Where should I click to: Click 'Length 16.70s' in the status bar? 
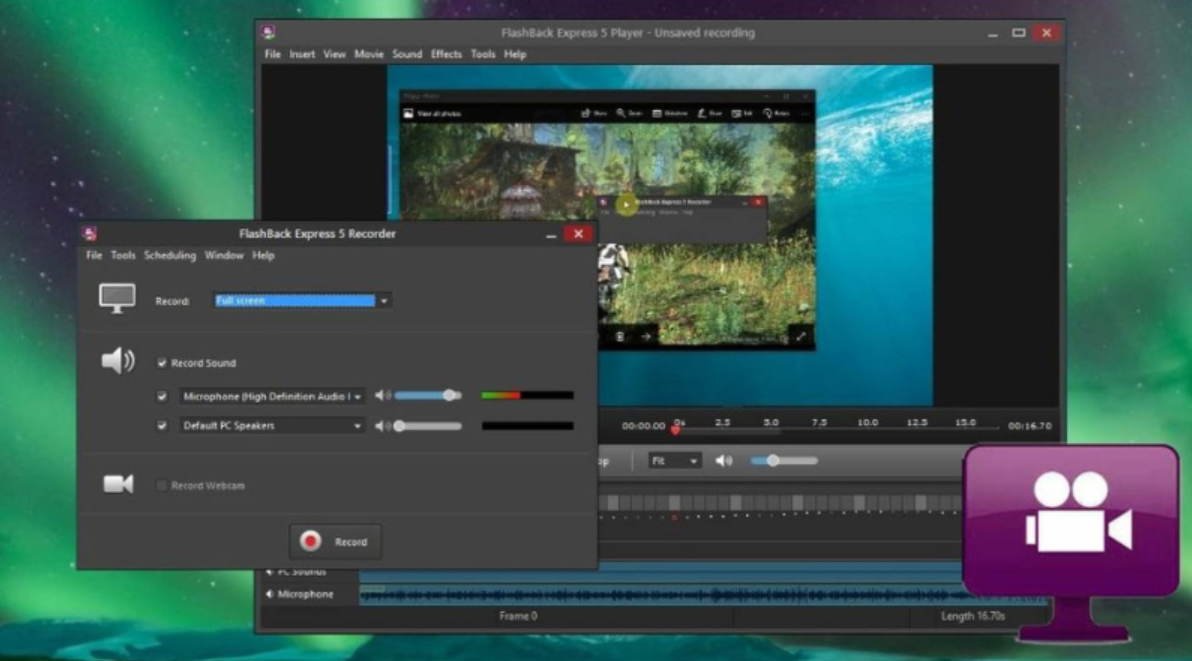point(973,616)
